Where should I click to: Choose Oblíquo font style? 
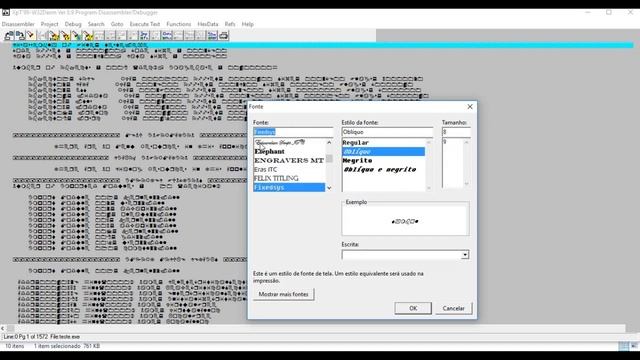click(x=383, y=151)
